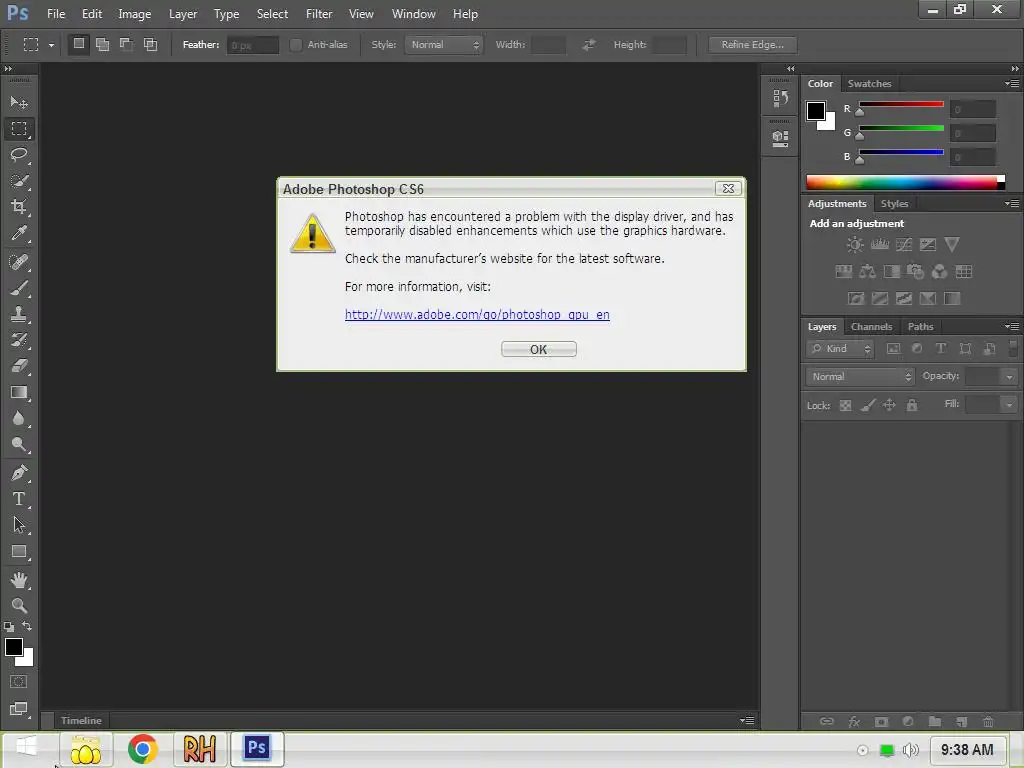Open the History panel icon
Viewport: 1024px width, 768px height.
tap(780, 99)
